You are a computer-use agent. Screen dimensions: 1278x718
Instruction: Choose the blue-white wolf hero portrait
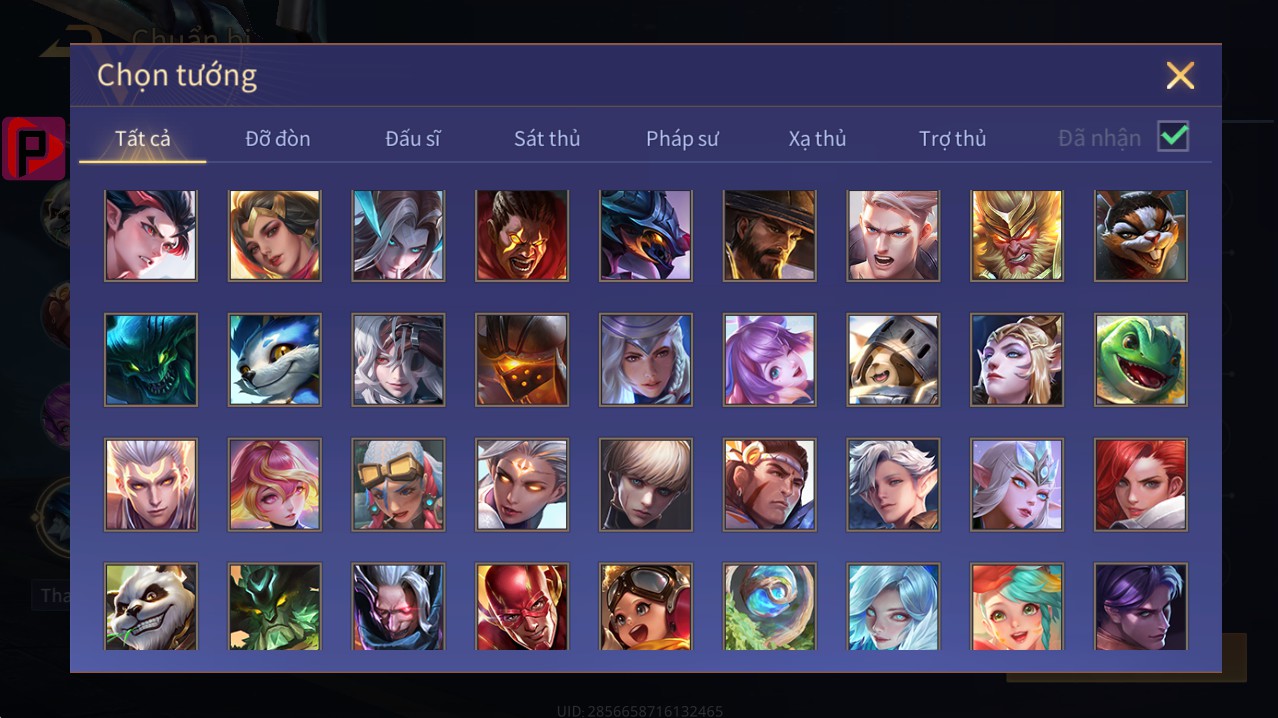275,360
